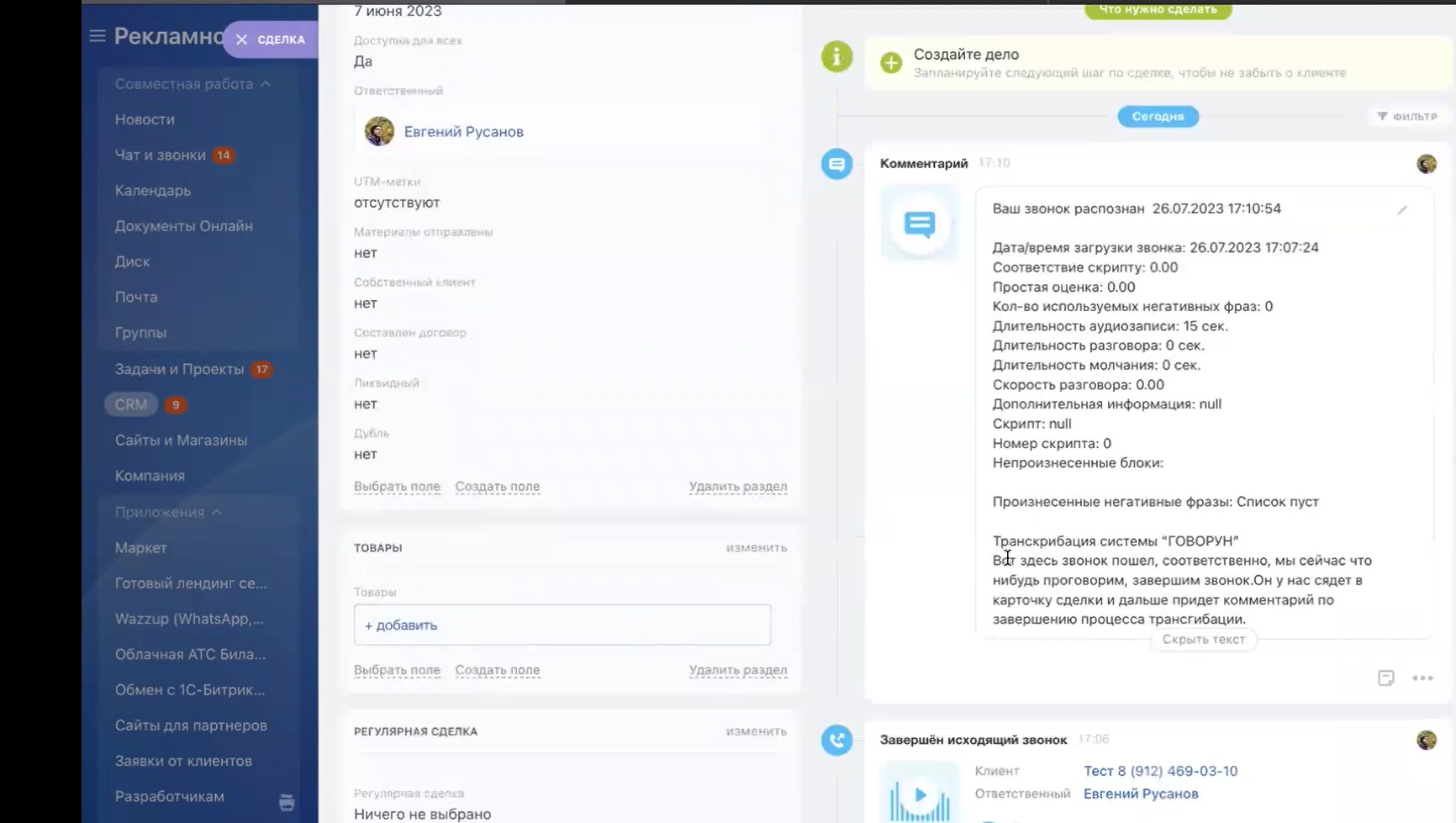Open Евгений Русанов link in call entry
Viewport: 1456px width, 823px height.
(1141, 794)
